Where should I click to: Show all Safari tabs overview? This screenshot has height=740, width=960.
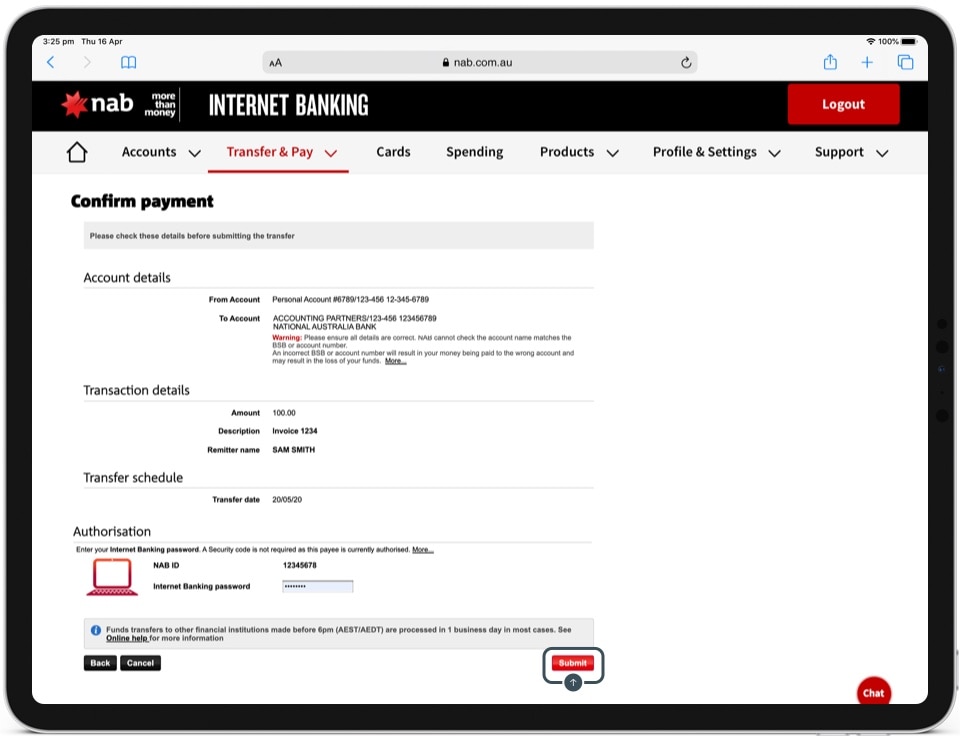coord(905,62)
